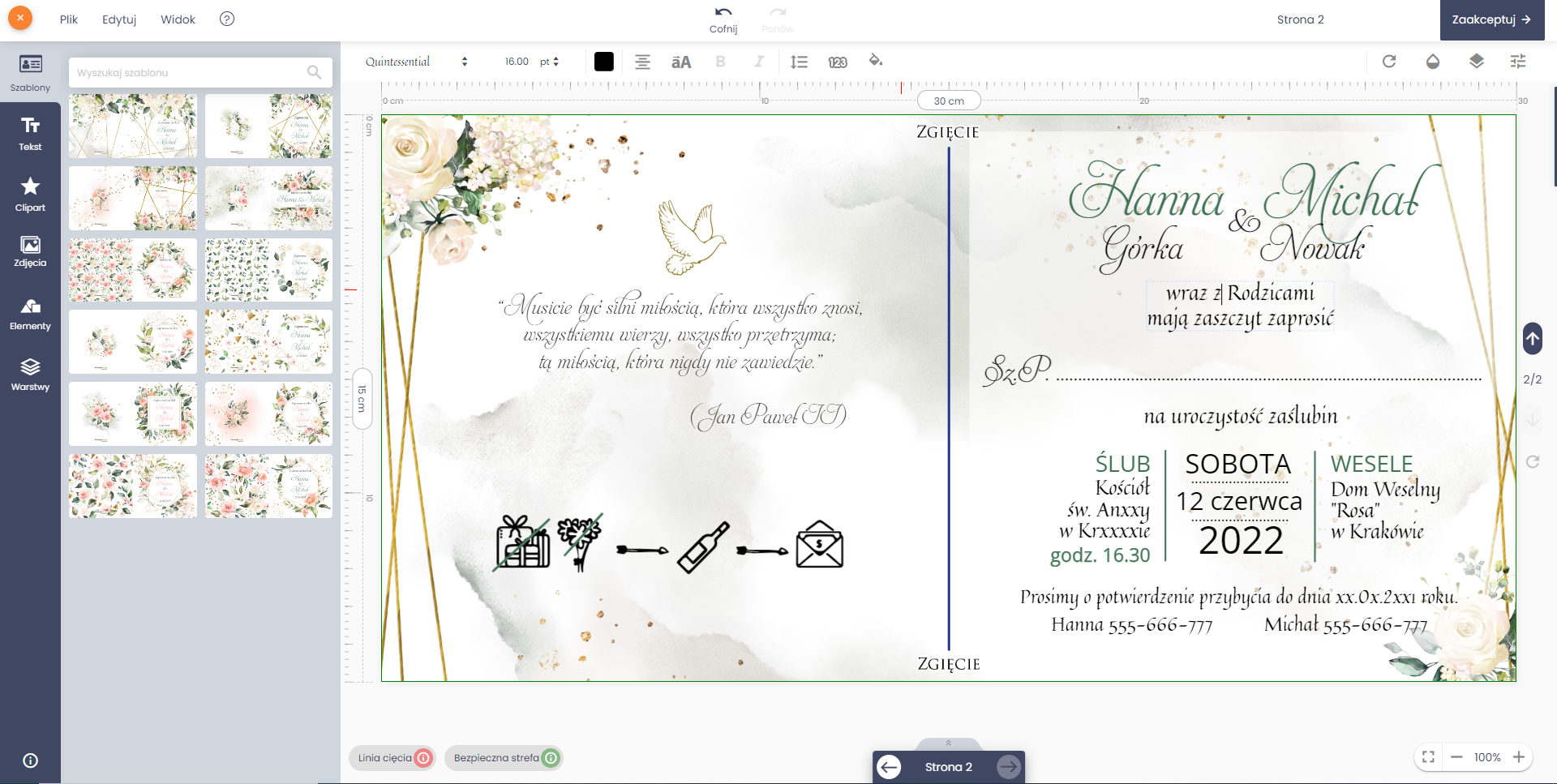Click the Zaakceptuj button
This screenshot has width=1557, height=784.
point(1491,19)
